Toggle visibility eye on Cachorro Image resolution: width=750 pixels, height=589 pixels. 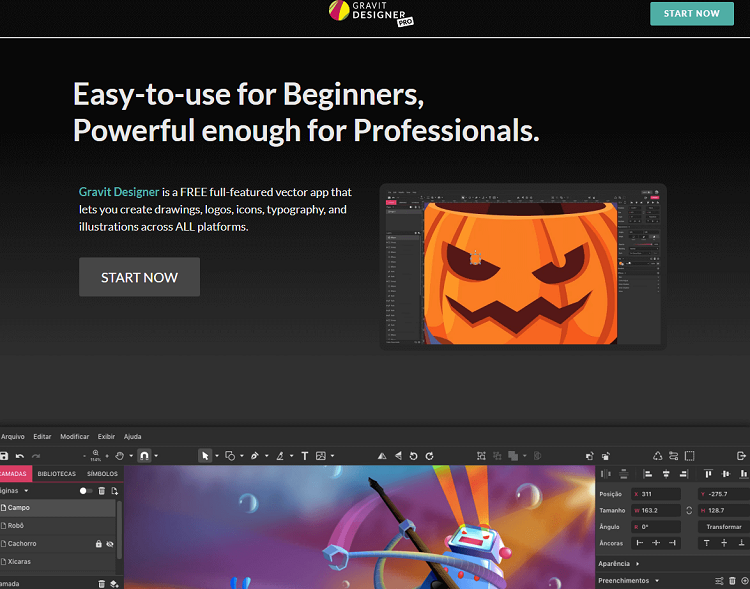110,544
